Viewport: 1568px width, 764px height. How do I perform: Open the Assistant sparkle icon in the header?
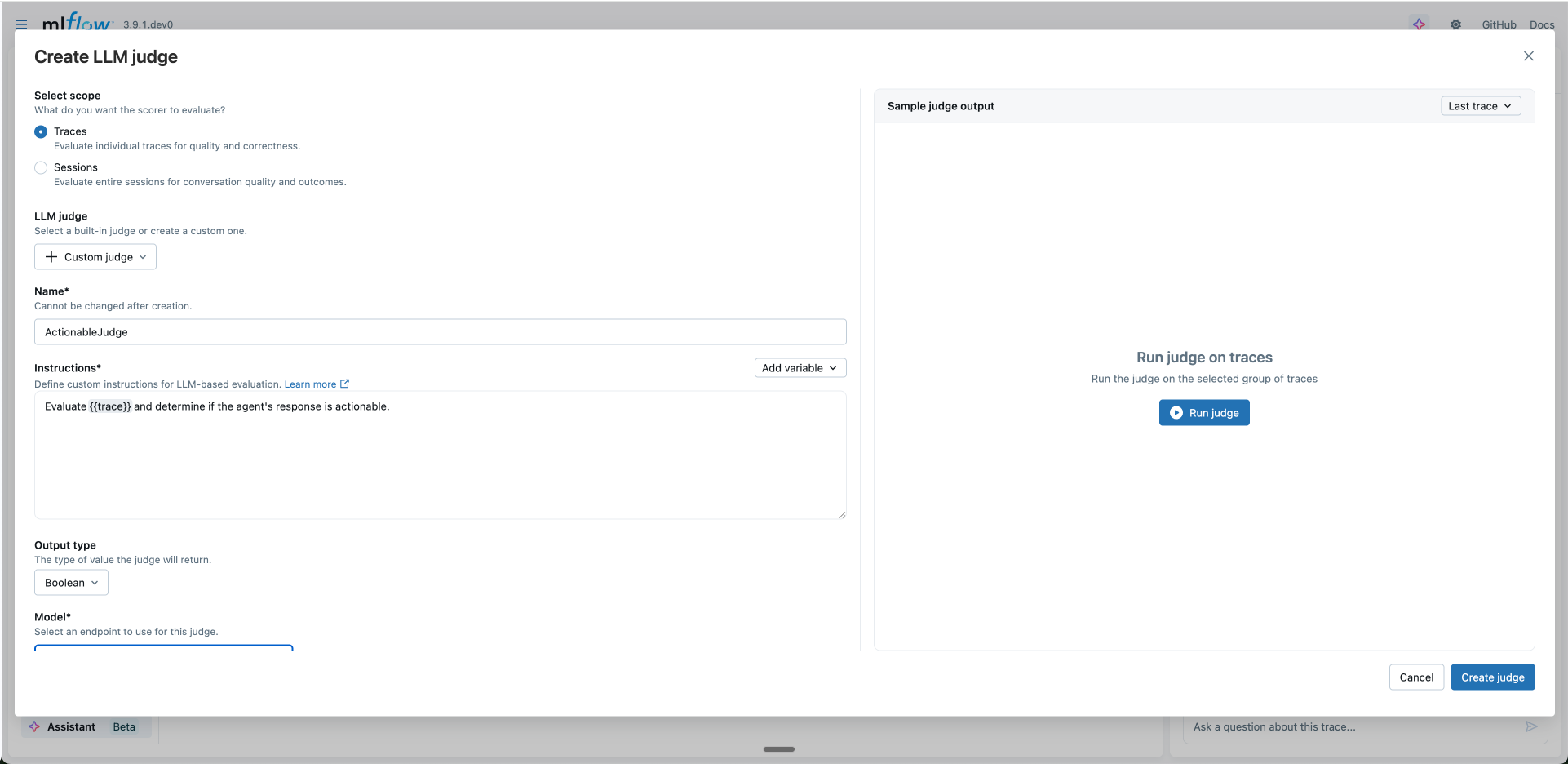pos(1420,24)
